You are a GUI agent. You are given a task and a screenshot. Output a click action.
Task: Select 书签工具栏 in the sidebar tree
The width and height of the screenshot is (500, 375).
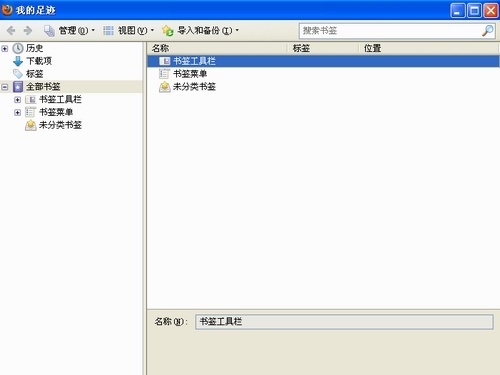[x=60, y=99]
